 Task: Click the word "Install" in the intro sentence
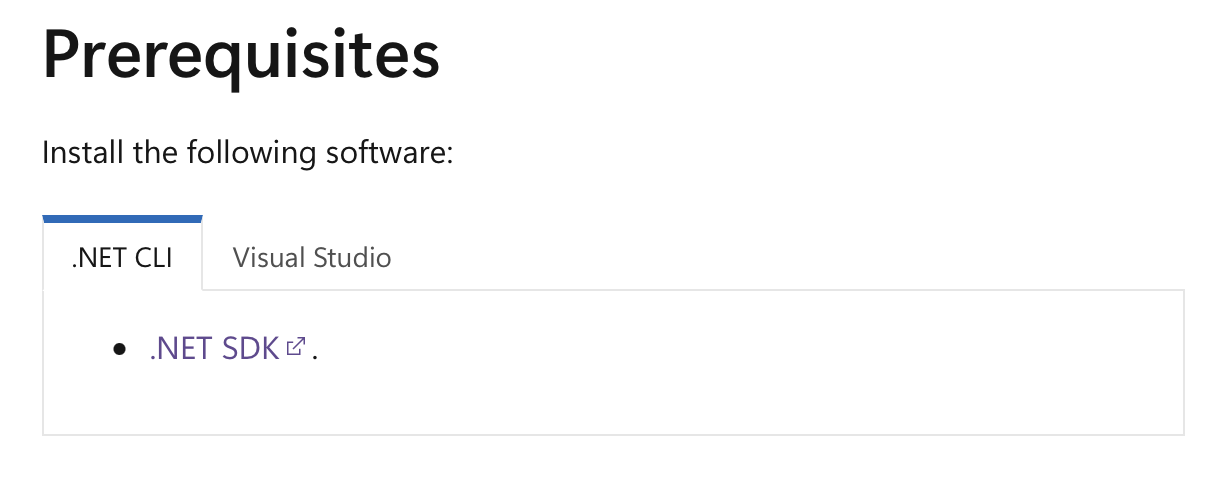(x=79, y=155)
